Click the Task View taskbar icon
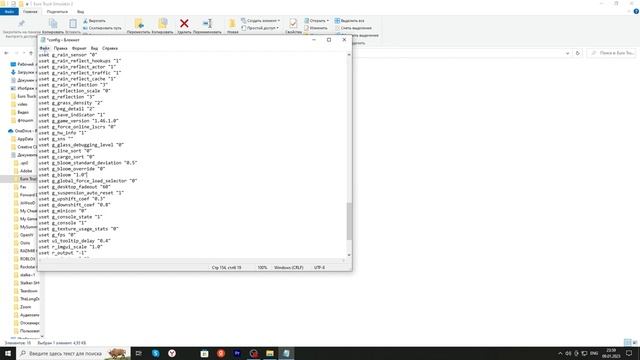The width and height of the screenshot is (640, 360). tap(139, 353)
